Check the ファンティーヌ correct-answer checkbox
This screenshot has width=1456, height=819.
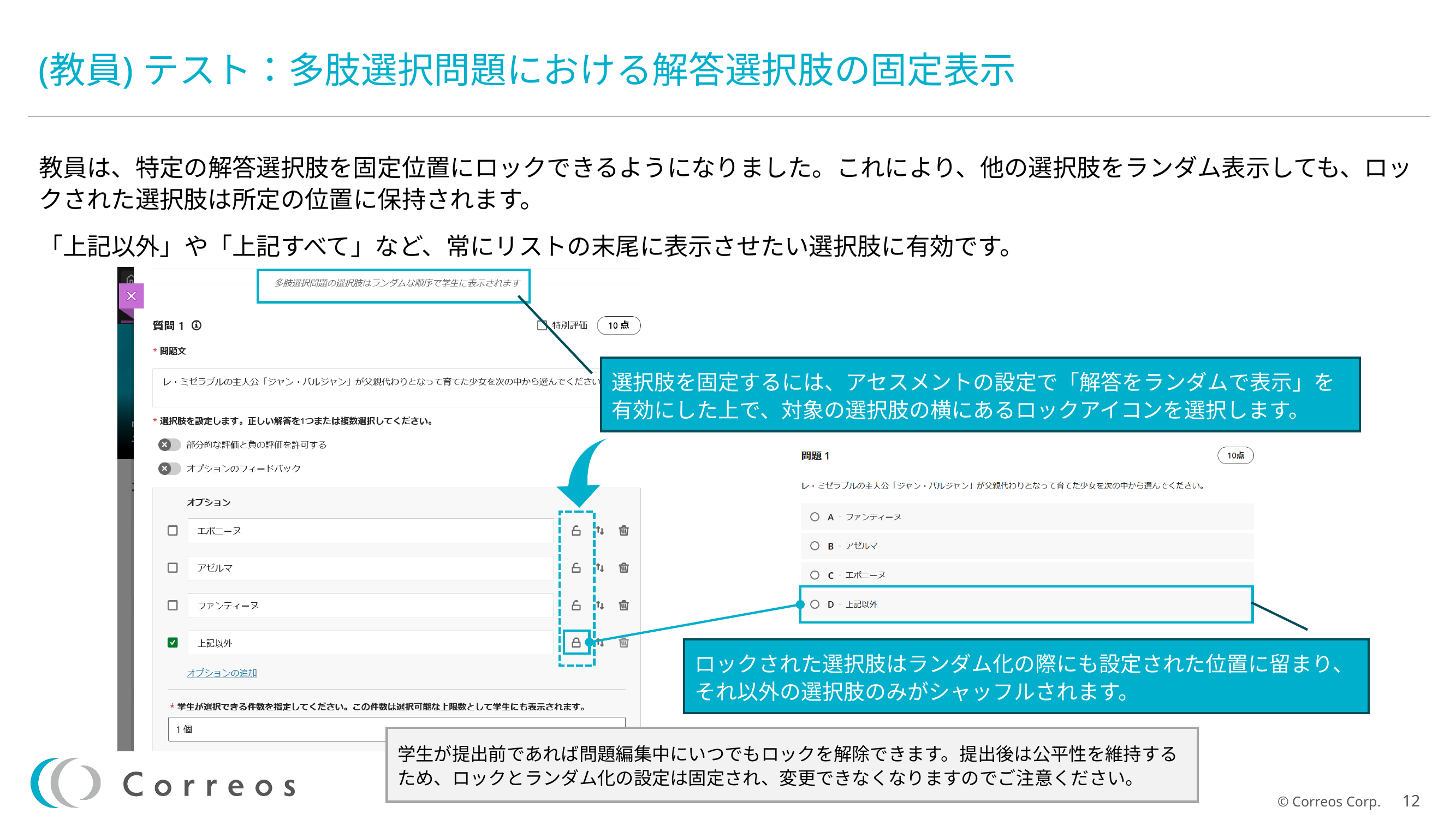[173, 606]
